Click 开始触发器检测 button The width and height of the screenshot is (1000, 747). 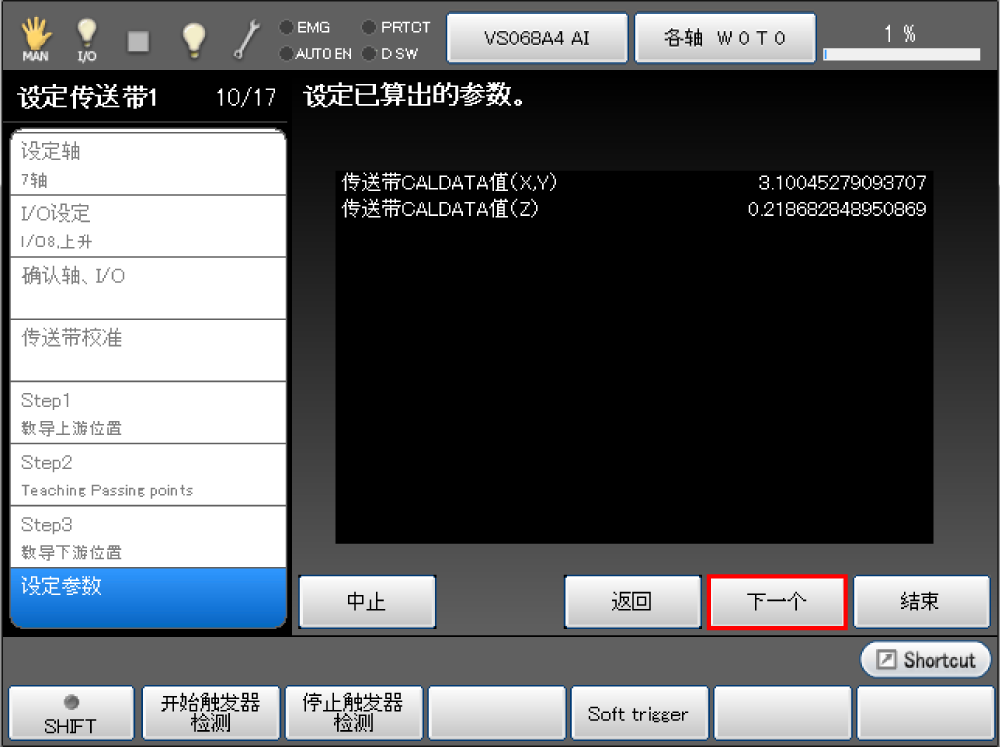(x=211, y=713)
